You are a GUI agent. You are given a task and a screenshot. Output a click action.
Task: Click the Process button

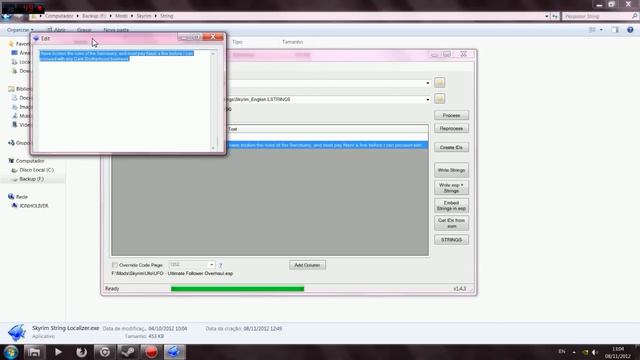pyautogui.click(x=451, y=116)
